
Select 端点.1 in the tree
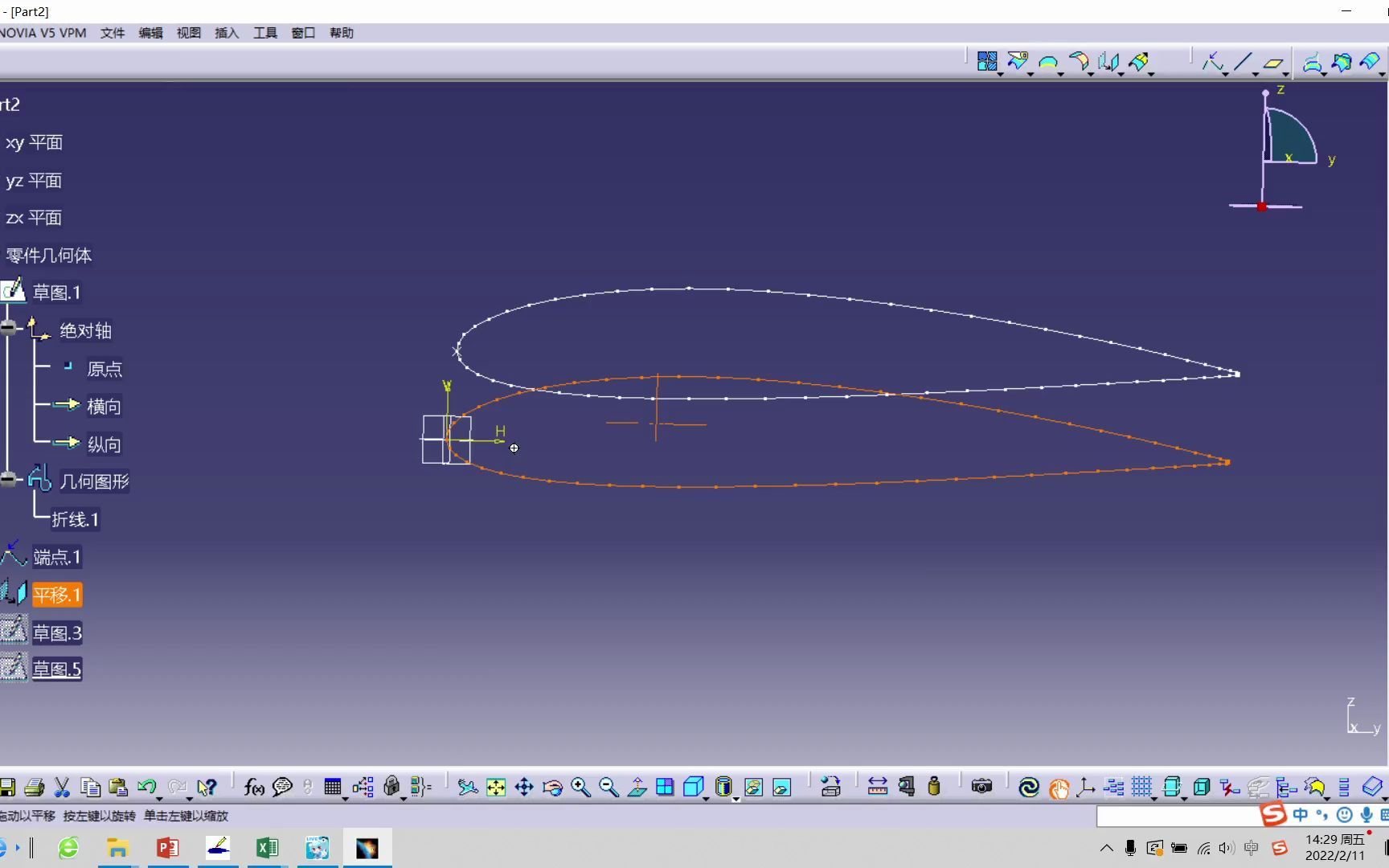click(x=56, y=557)
